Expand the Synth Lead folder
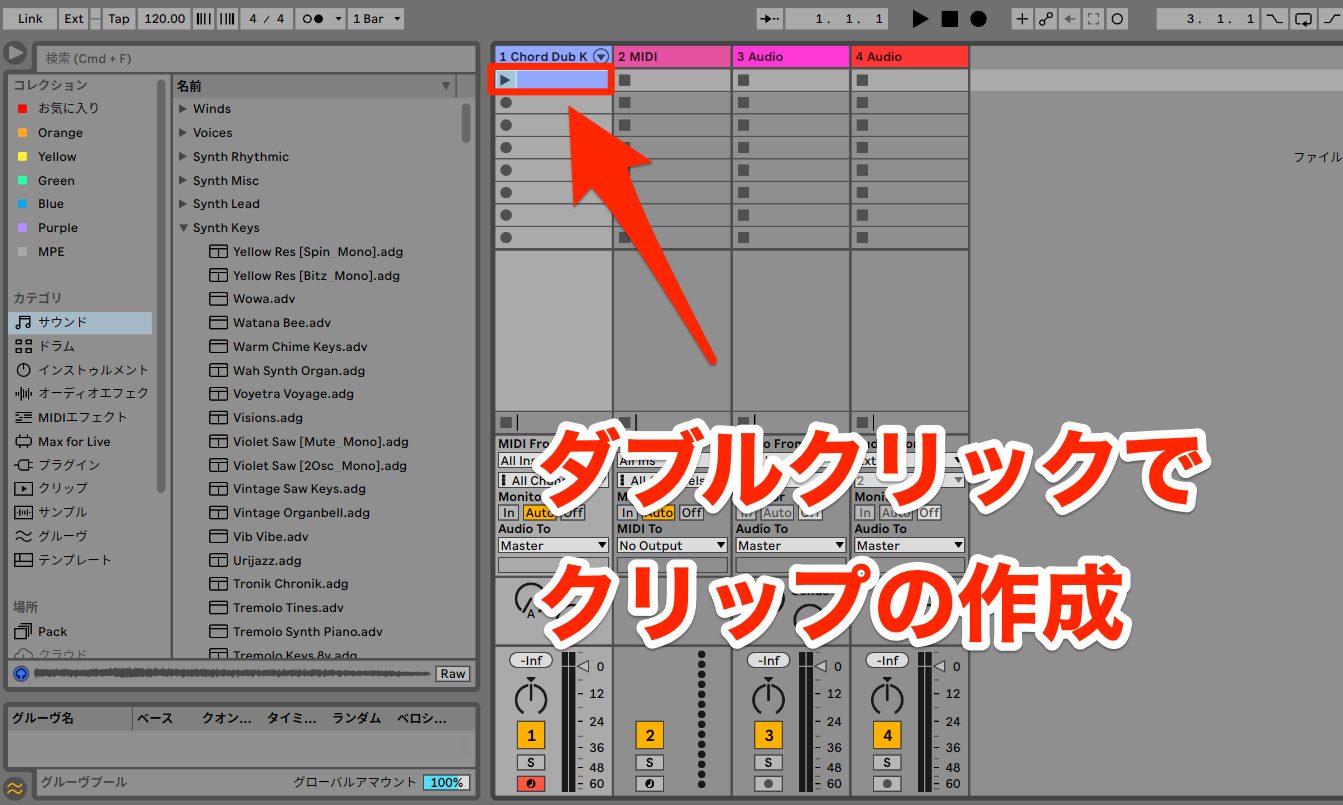Viewport: 1343px width, 805px height. [183, 203]
